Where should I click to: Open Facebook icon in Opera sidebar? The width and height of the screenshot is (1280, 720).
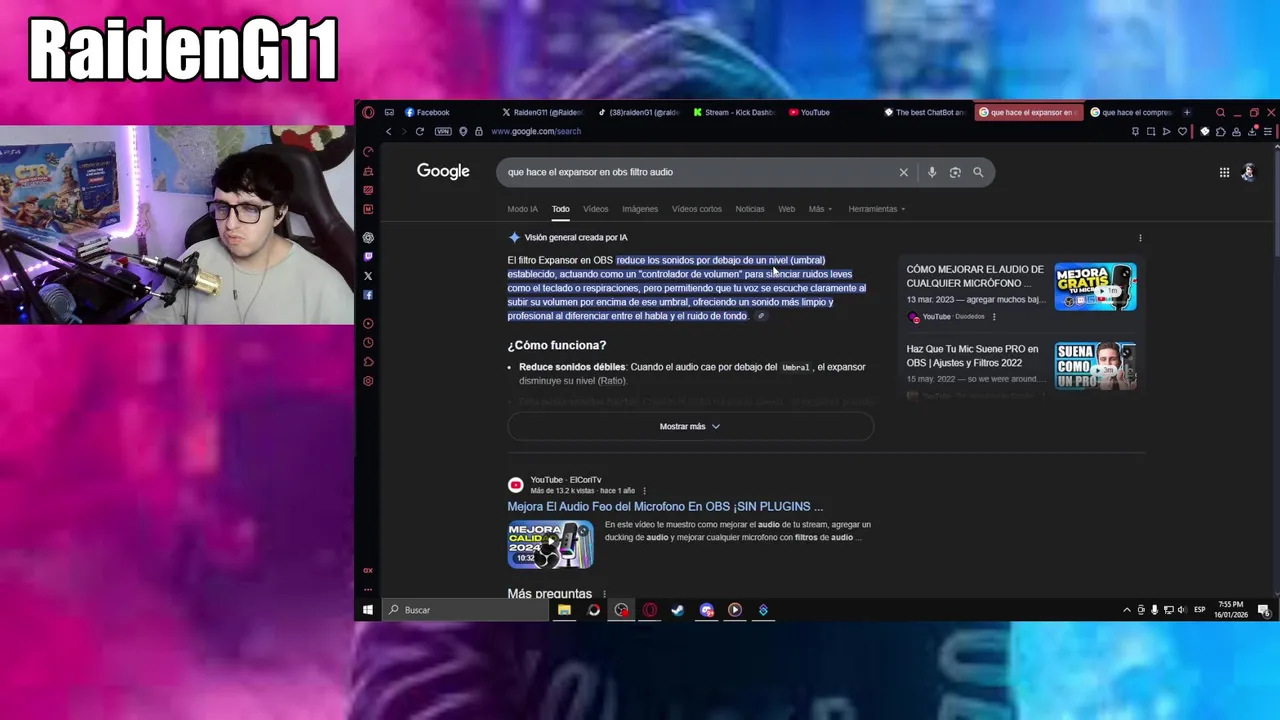pos(368,295)
